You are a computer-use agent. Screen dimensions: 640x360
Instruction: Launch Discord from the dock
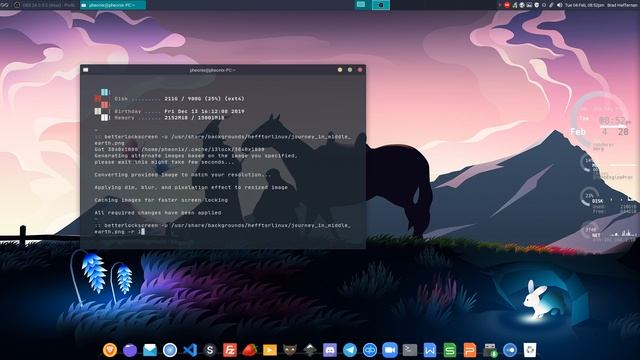[x=330, y=350]
